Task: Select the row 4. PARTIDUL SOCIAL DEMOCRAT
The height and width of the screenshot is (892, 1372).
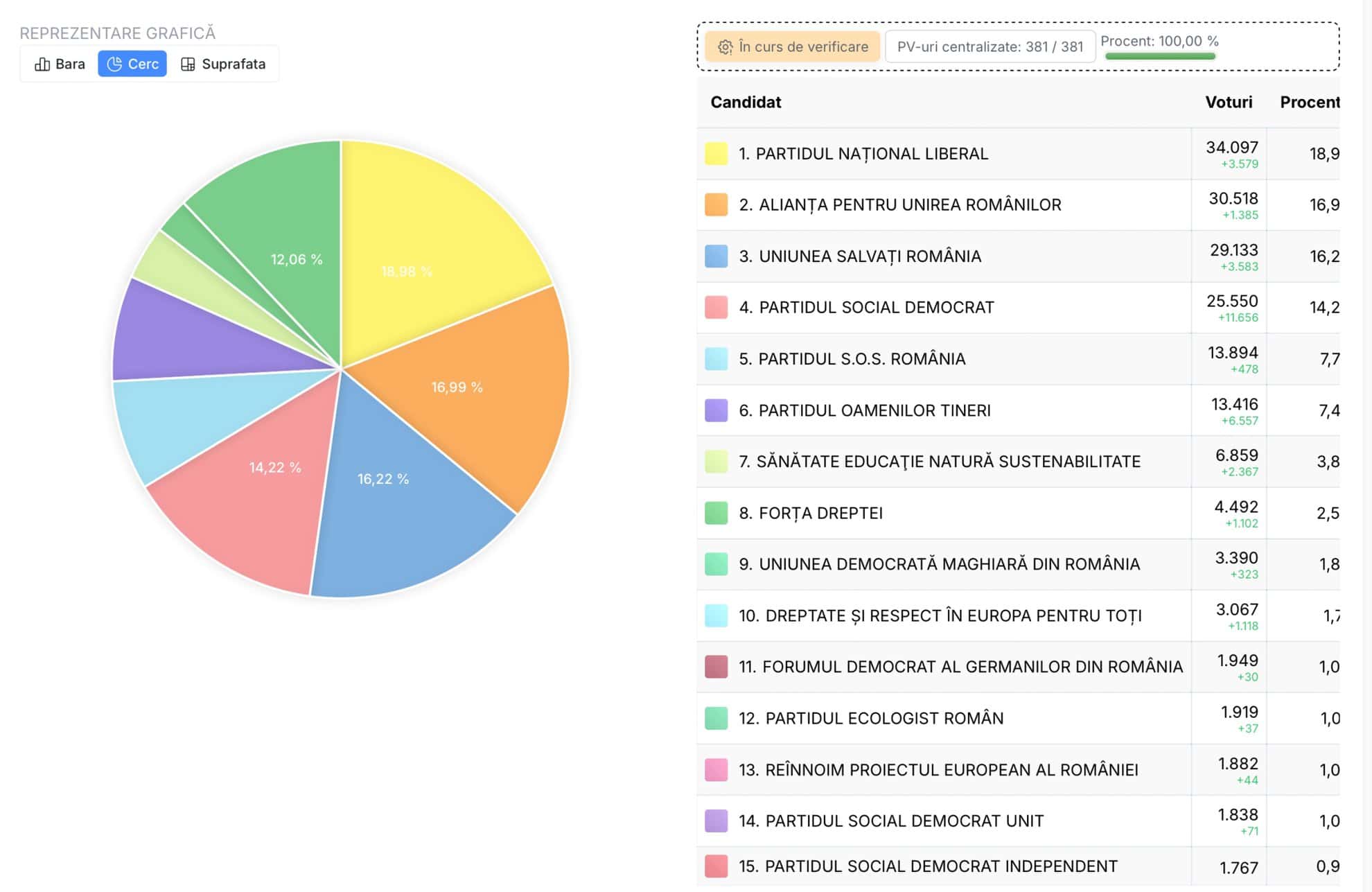Action: tap(1018, 308)
